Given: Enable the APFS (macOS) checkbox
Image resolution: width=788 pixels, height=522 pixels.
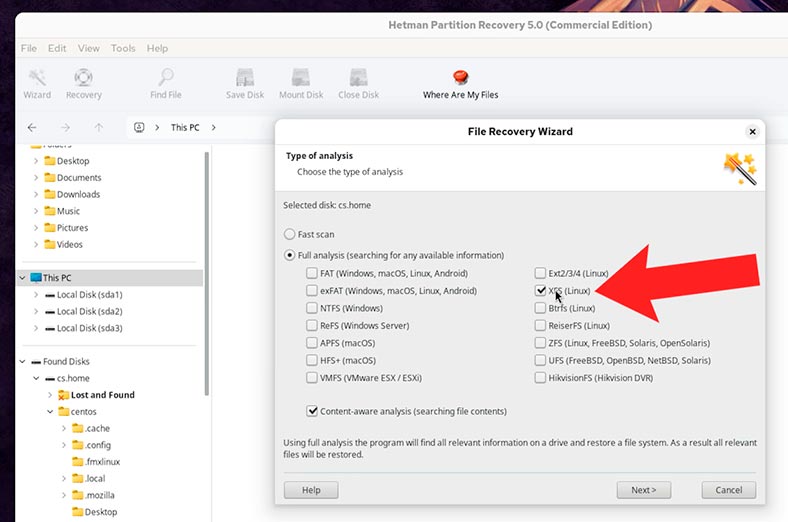Looking at the screenshot, I should [x=312, y=343].
